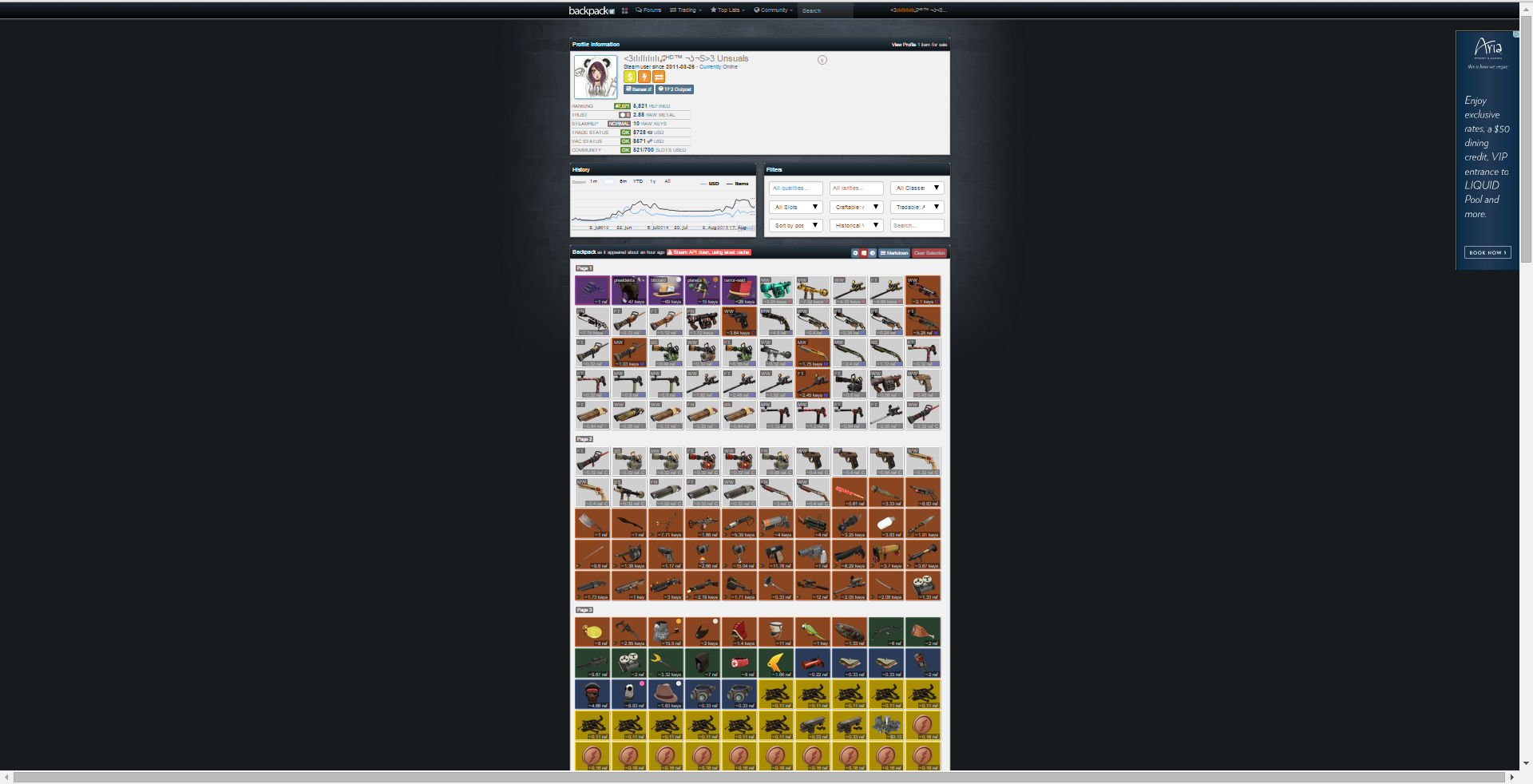The width and height of the screenshot is (1533, 784).
Task: Toggle the USD series in chart legend
Action: coord(710,184)
